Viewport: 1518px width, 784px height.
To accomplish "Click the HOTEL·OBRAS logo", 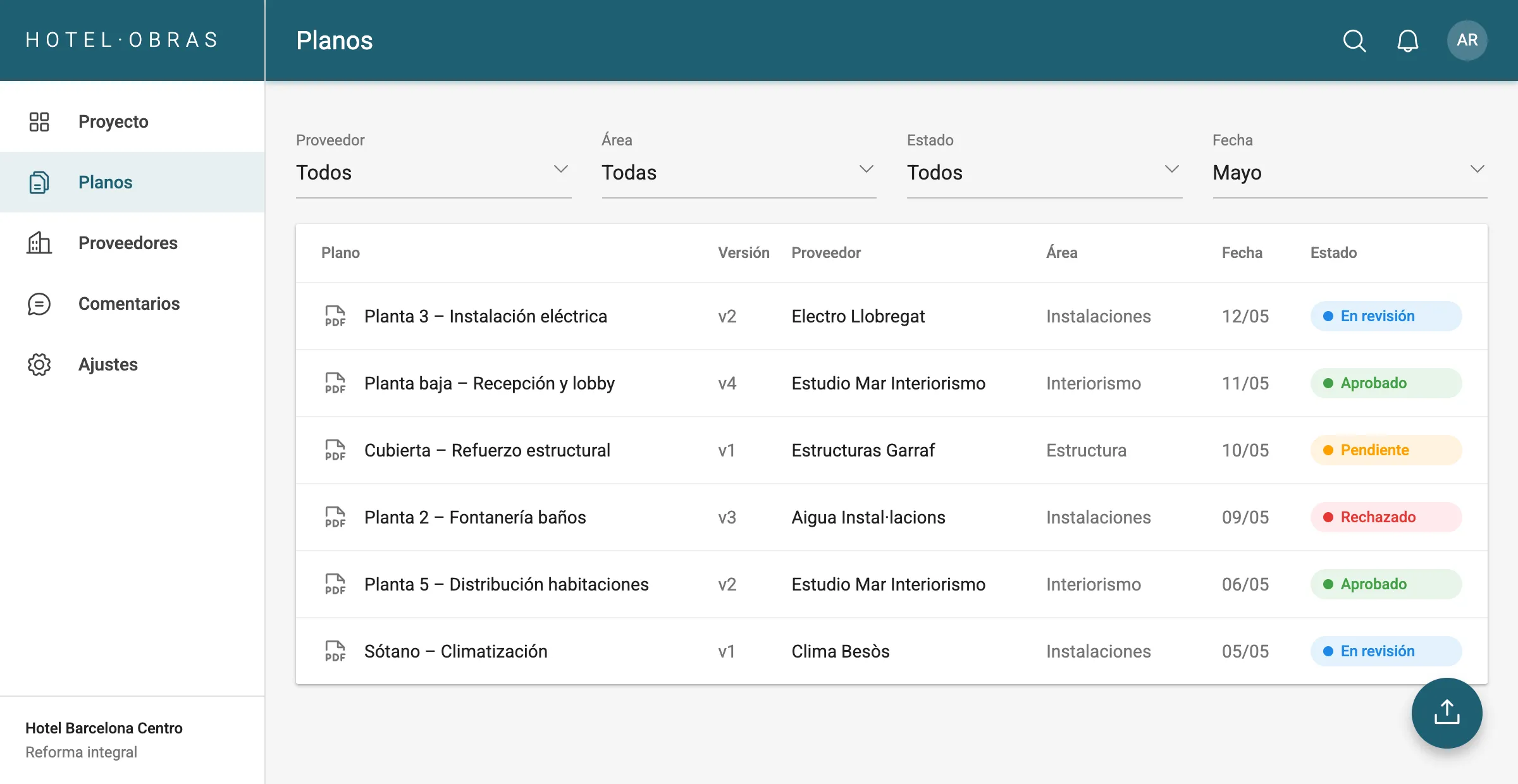I will pos(122,40).
